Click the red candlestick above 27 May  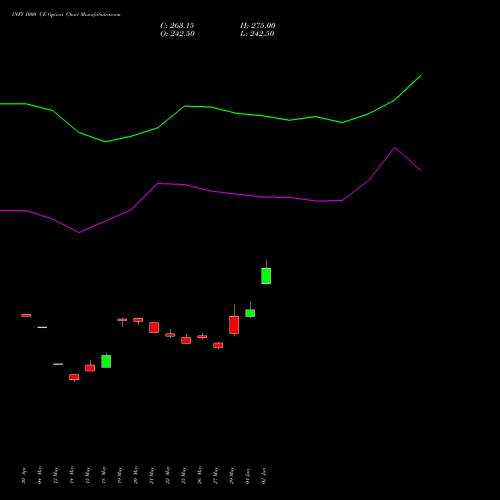click(x=218, y=345)
